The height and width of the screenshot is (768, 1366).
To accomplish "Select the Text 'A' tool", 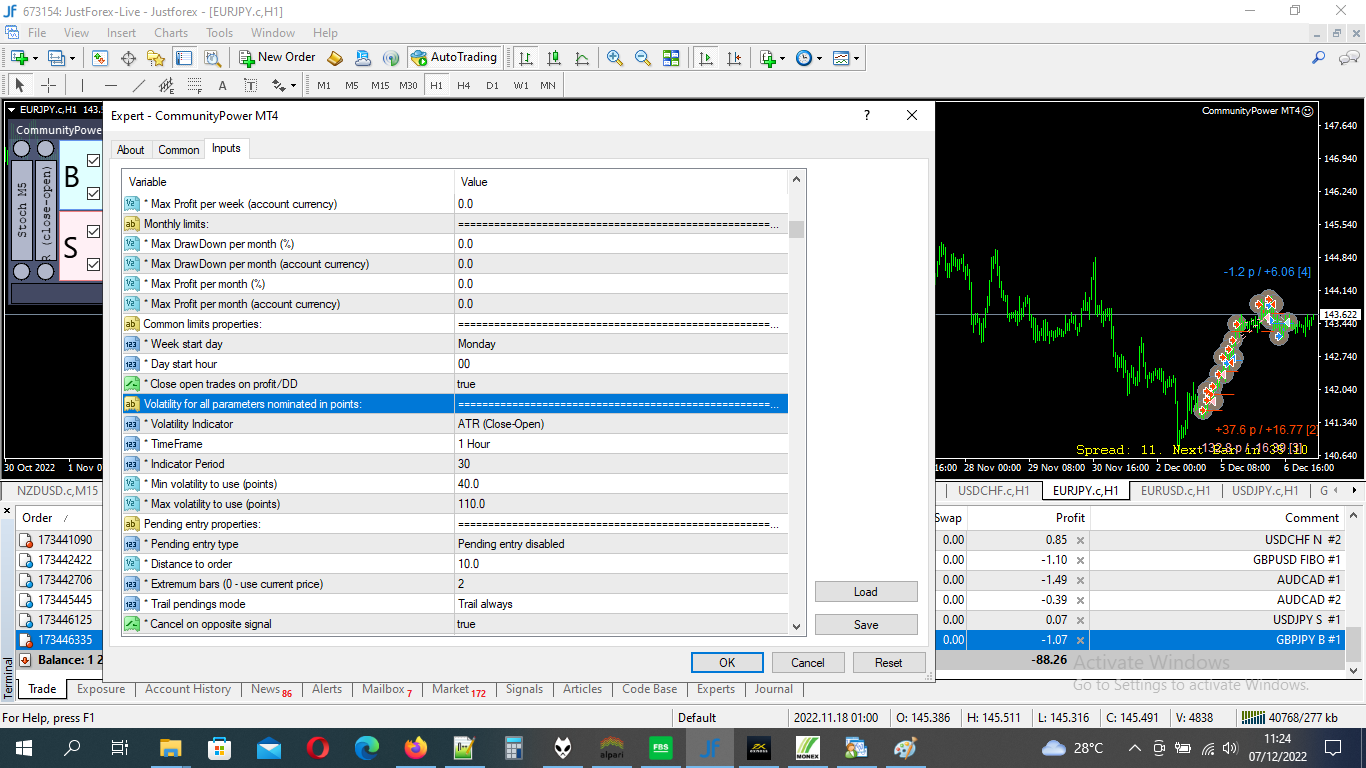I will (222, 85).
